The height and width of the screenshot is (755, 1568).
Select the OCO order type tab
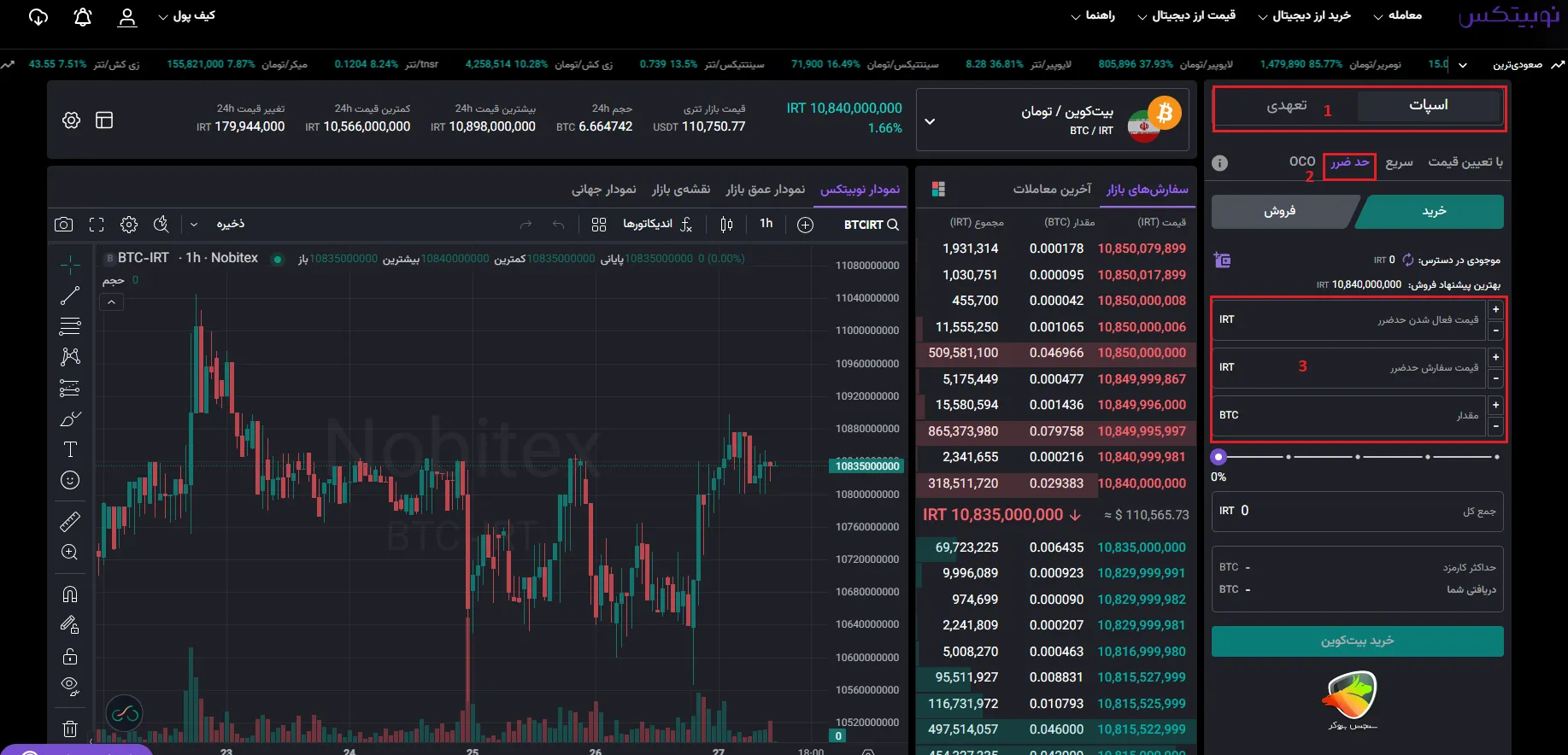[1301, 161]
